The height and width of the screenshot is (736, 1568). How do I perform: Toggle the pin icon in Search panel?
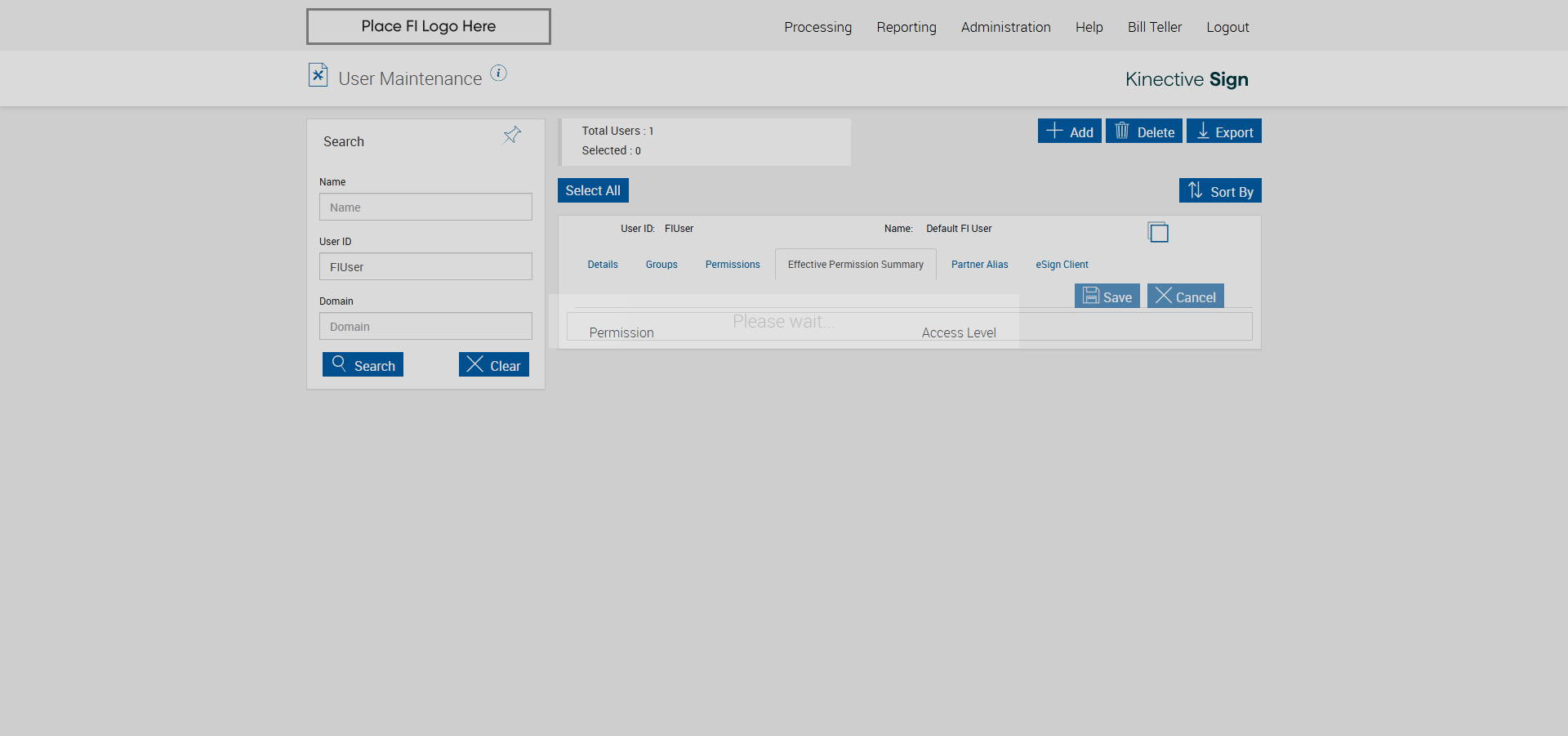click(x=512, y=135)
